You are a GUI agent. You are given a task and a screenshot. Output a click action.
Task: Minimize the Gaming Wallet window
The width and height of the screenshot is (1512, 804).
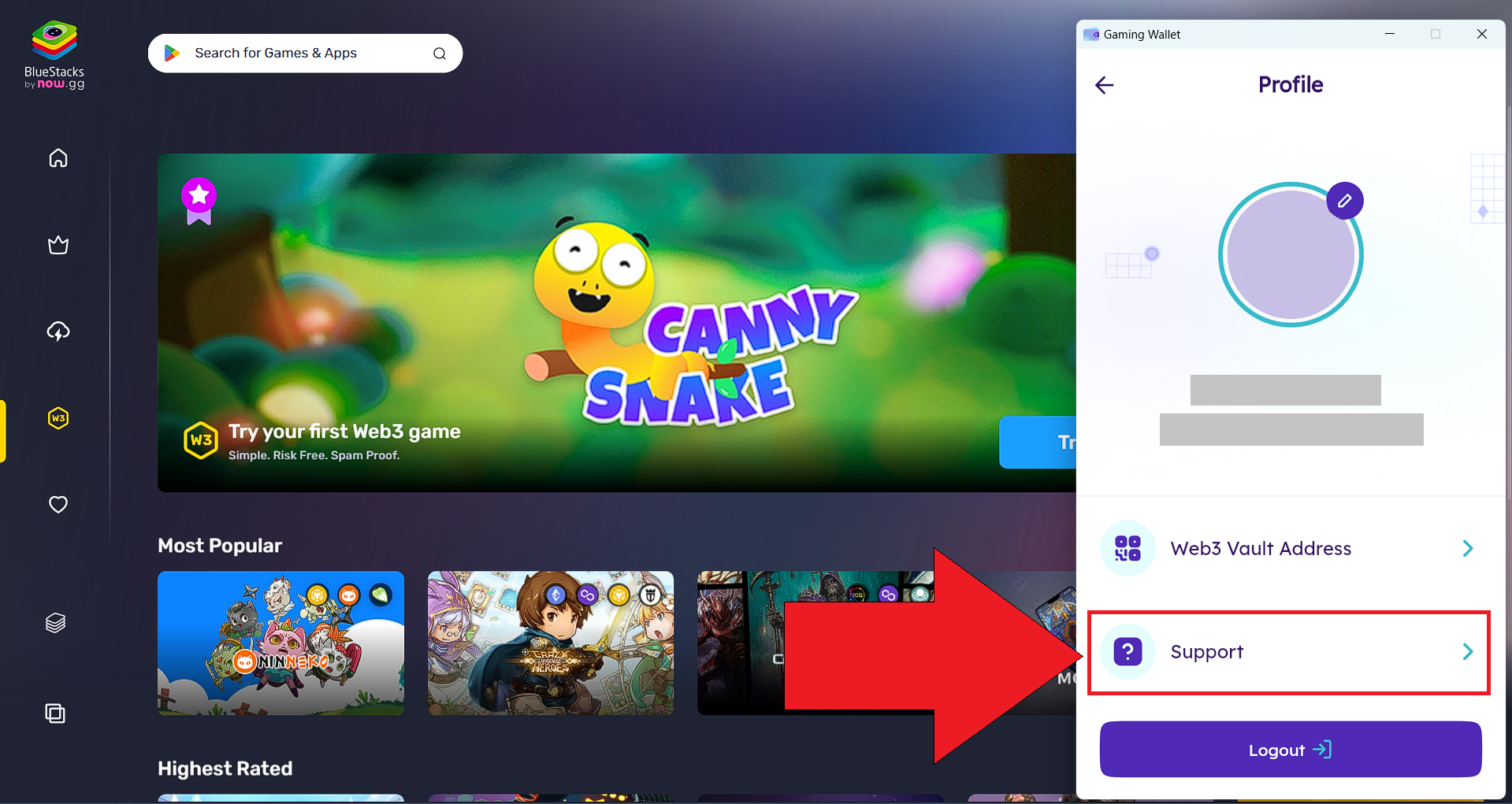click(x=1390, y=34)
